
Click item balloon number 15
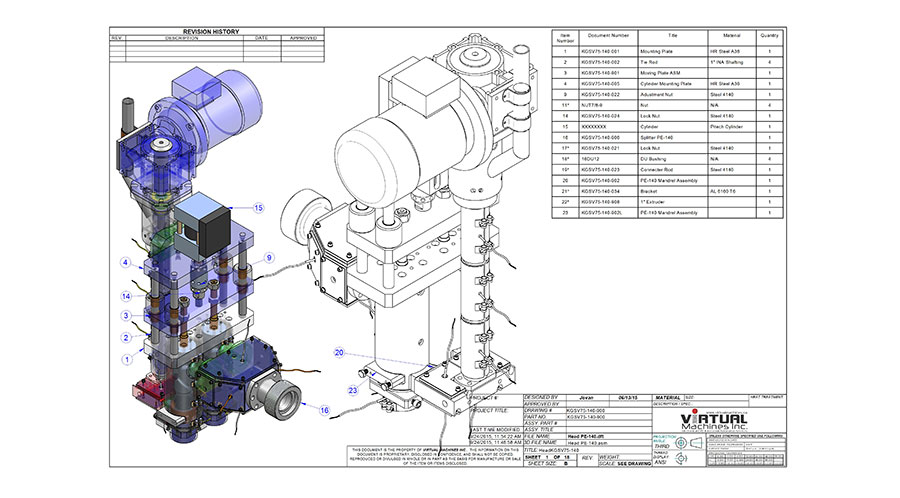258,208
